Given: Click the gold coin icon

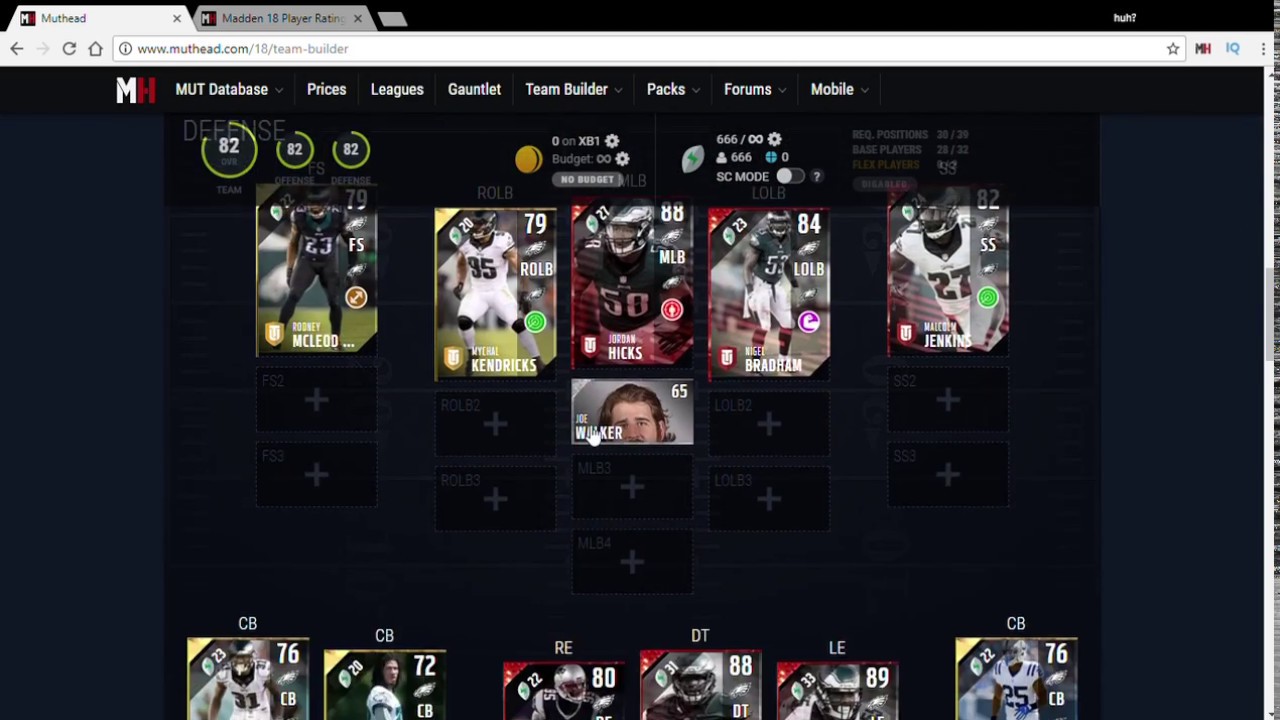Looking at the screenshot, I should 528,159.
